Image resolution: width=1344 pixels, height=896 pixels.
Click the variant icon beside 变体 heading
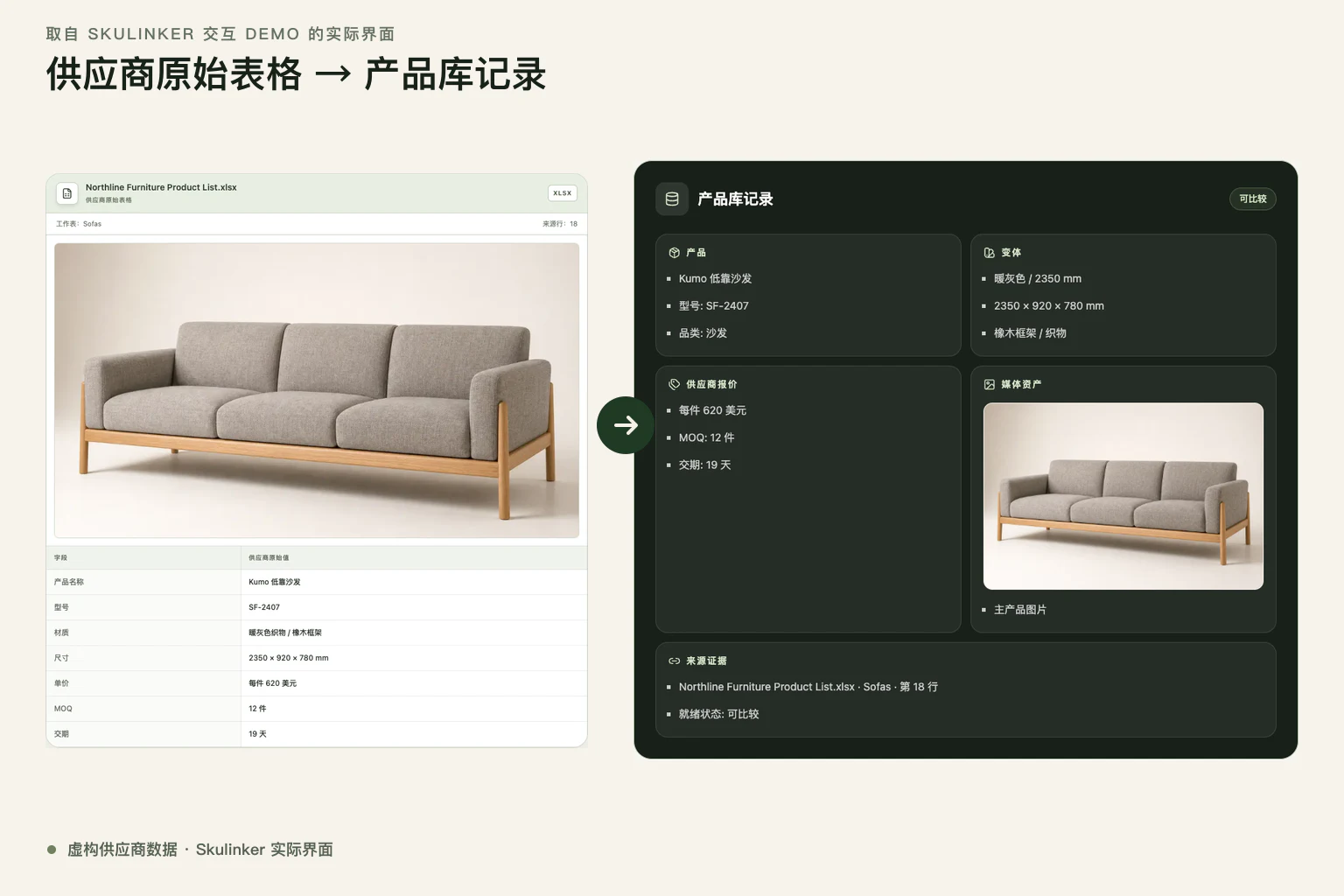990,253
